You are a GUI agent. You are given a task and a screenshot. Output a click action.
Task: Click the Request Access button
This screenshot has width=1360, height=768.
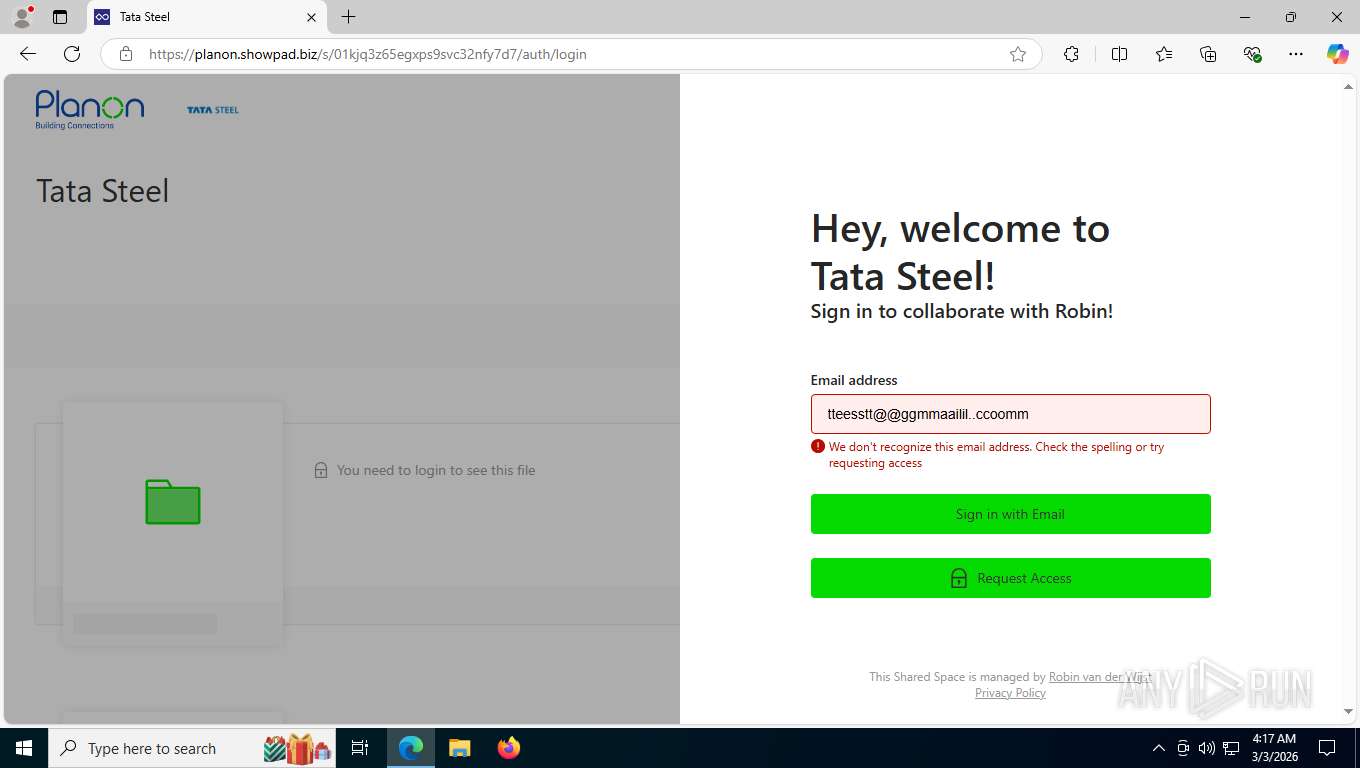[x=1010, y=578]
